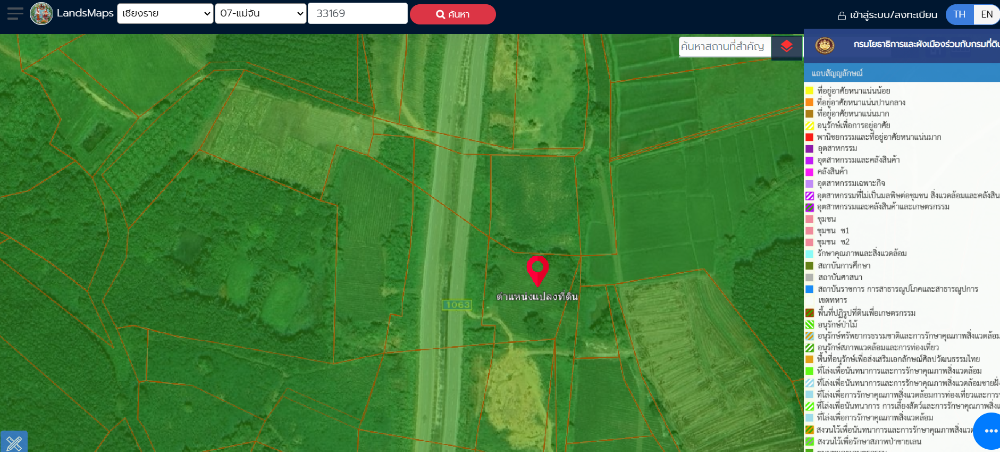Click the highway 1063 route marker
This screenshot has width=1000, height=452.
tap(457, 305)
